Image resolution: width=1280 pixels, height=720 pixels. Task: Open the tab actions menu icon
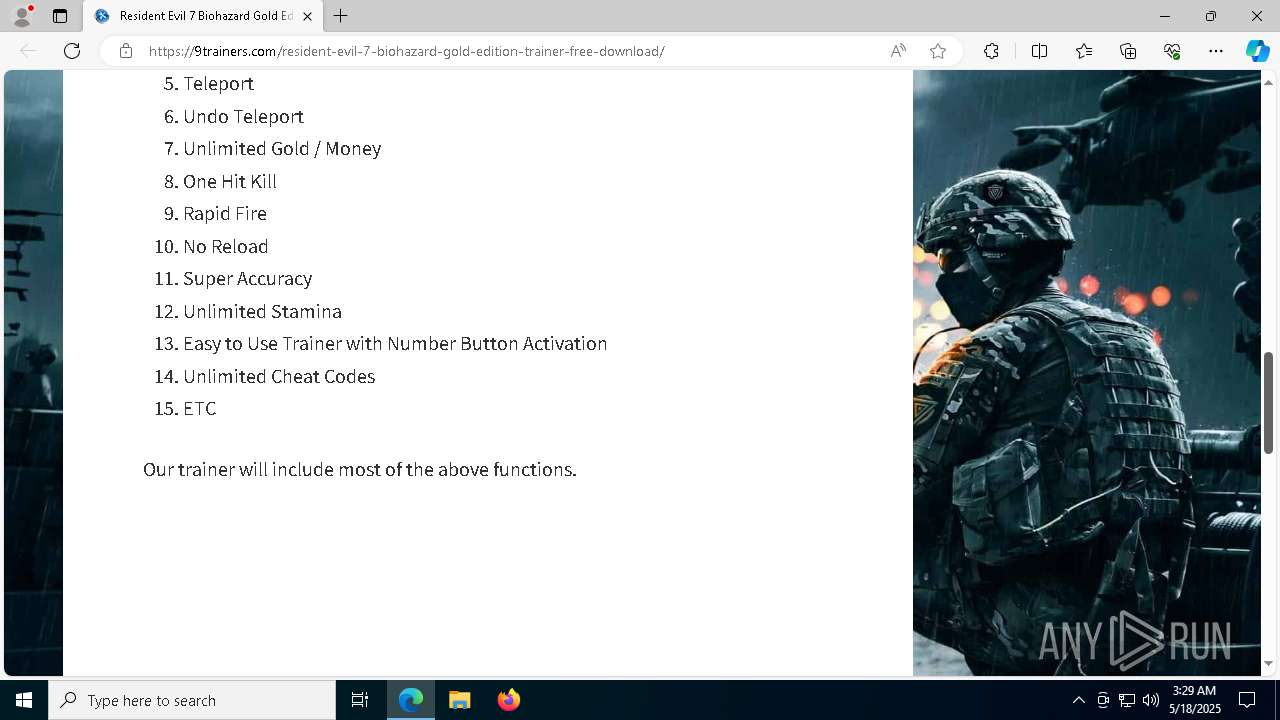[60, 16]
